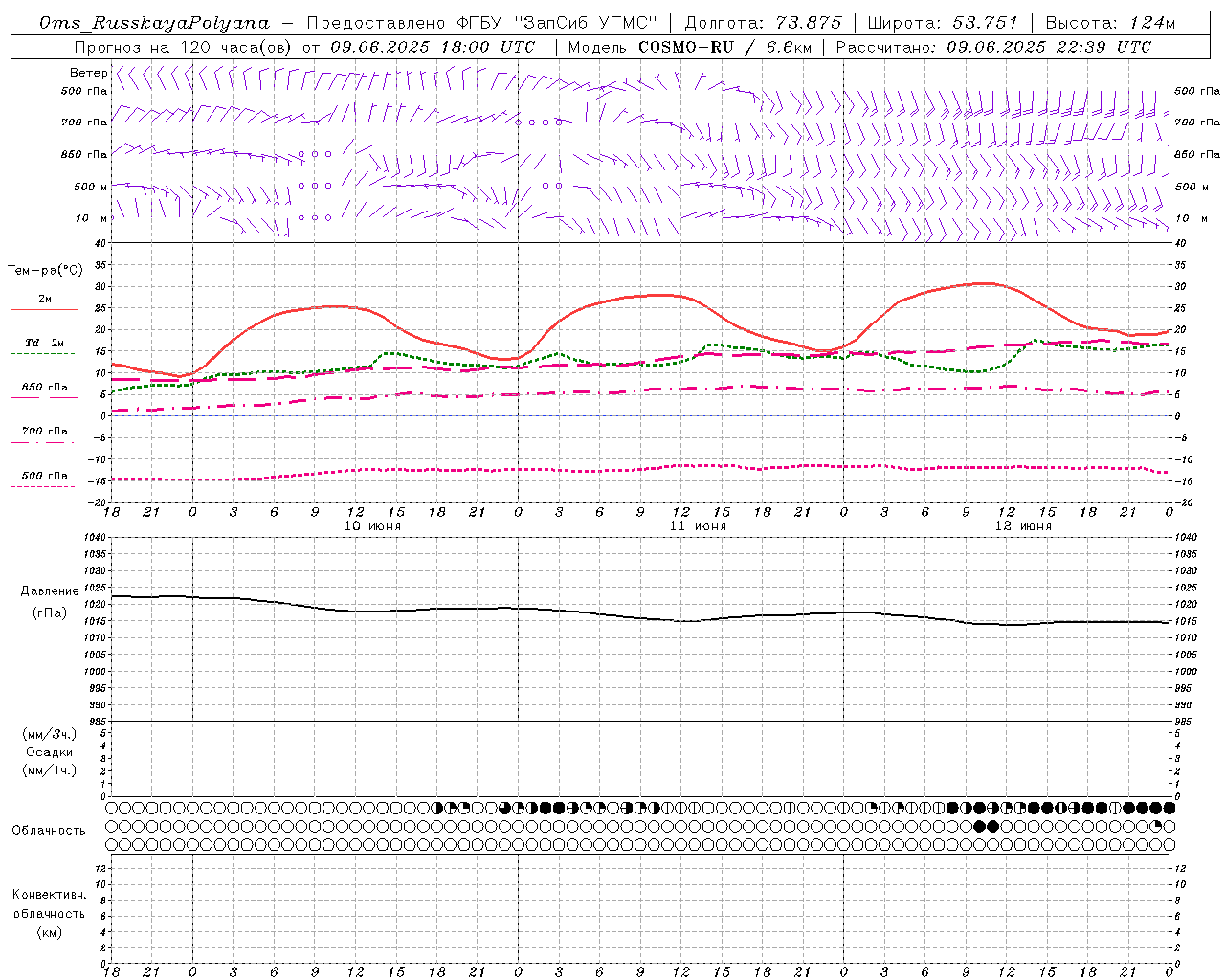
Task: Select the forecast start 09.06.2025 18:00 UTC
Action: [433, 47]
